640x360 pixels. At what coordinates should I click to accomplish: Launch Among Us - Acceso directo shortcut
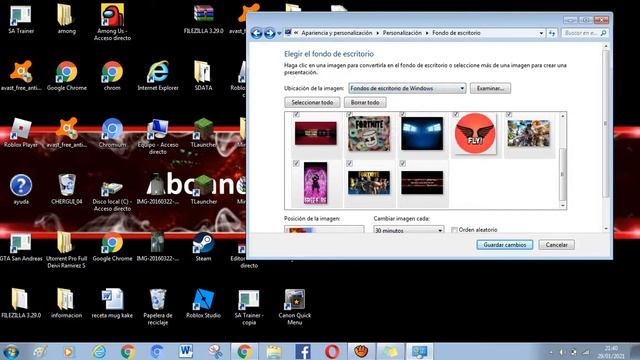[112, 22]
